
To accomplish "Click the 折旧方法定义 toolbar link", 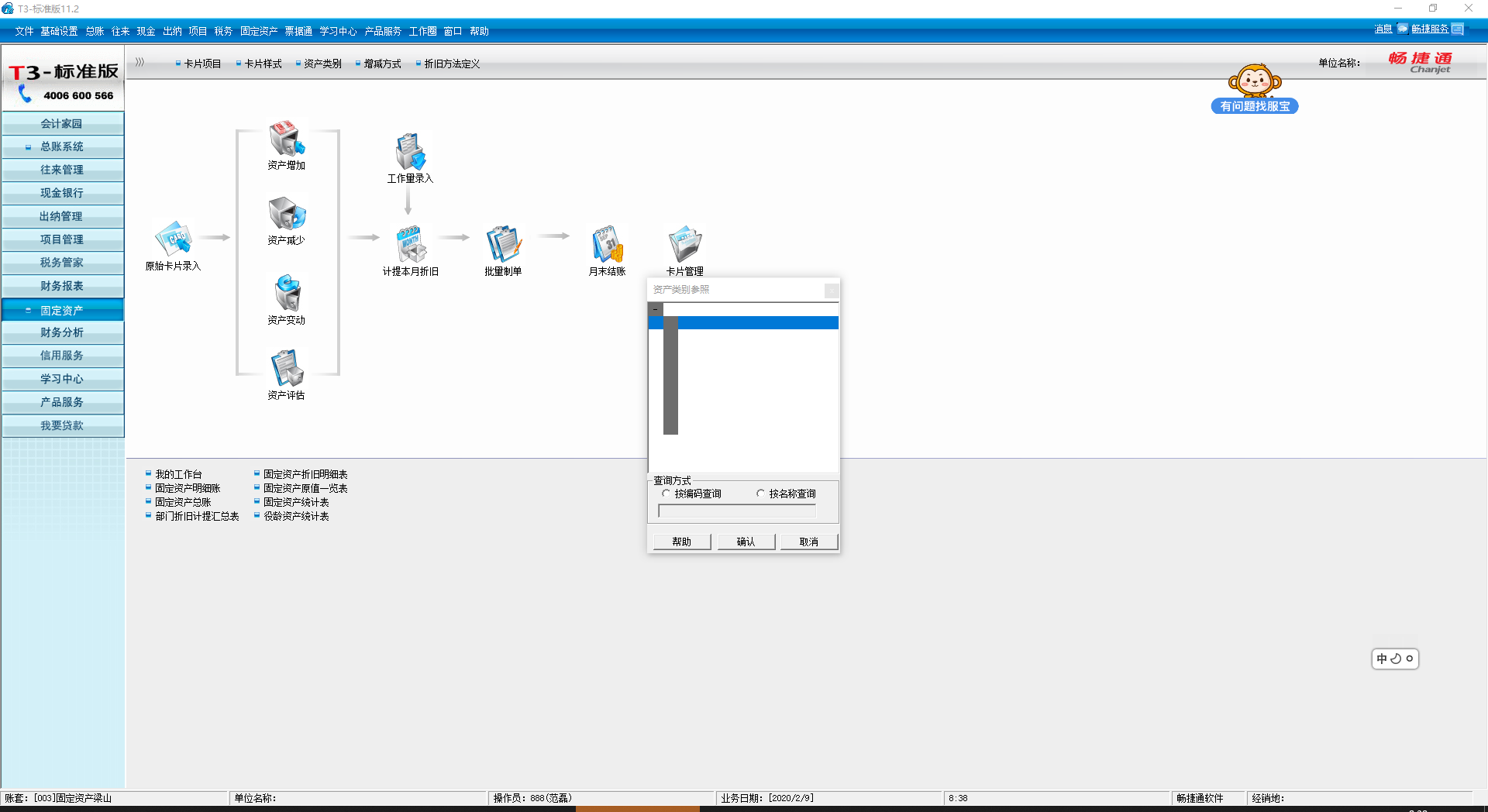I will (452, 64).
